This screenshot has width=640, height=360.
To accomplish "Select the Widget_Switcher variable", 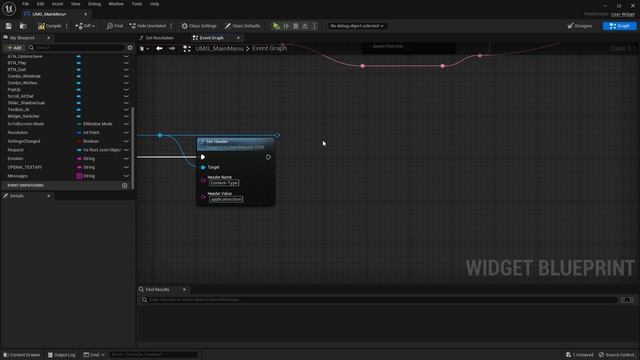I will pyautogui.click(x=24, y=116).
